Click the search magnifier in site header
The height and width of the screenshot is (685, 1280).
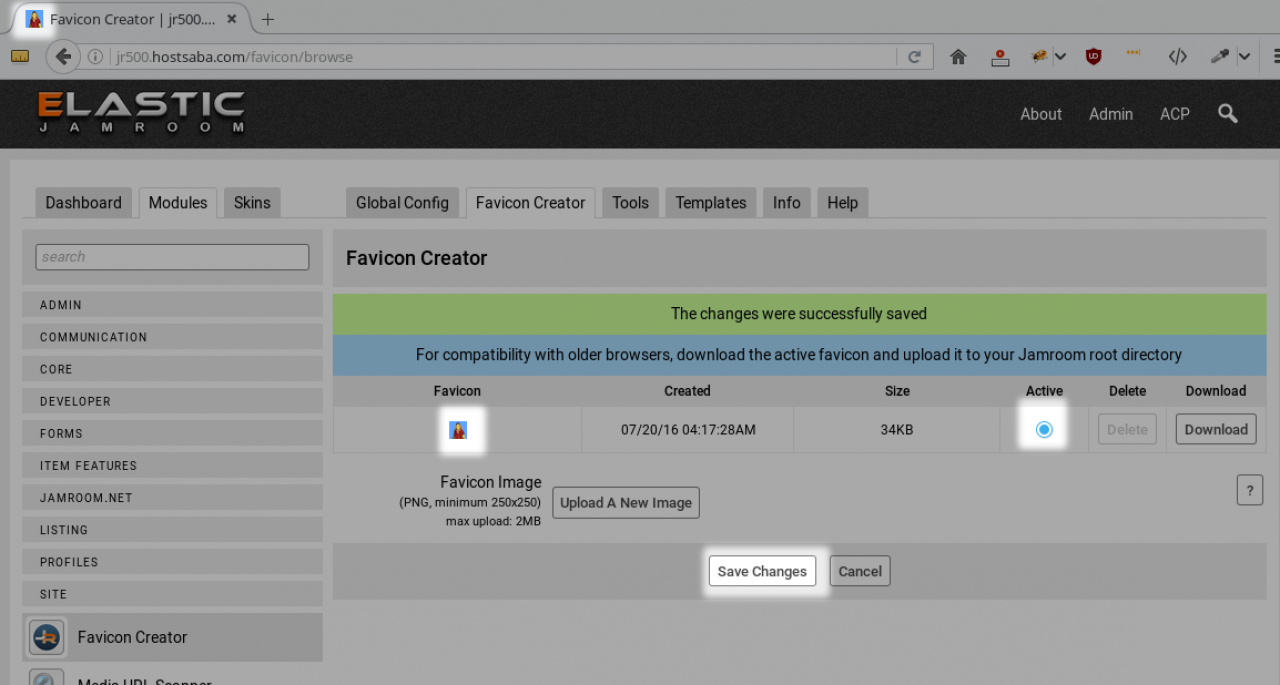[1228, 114]
